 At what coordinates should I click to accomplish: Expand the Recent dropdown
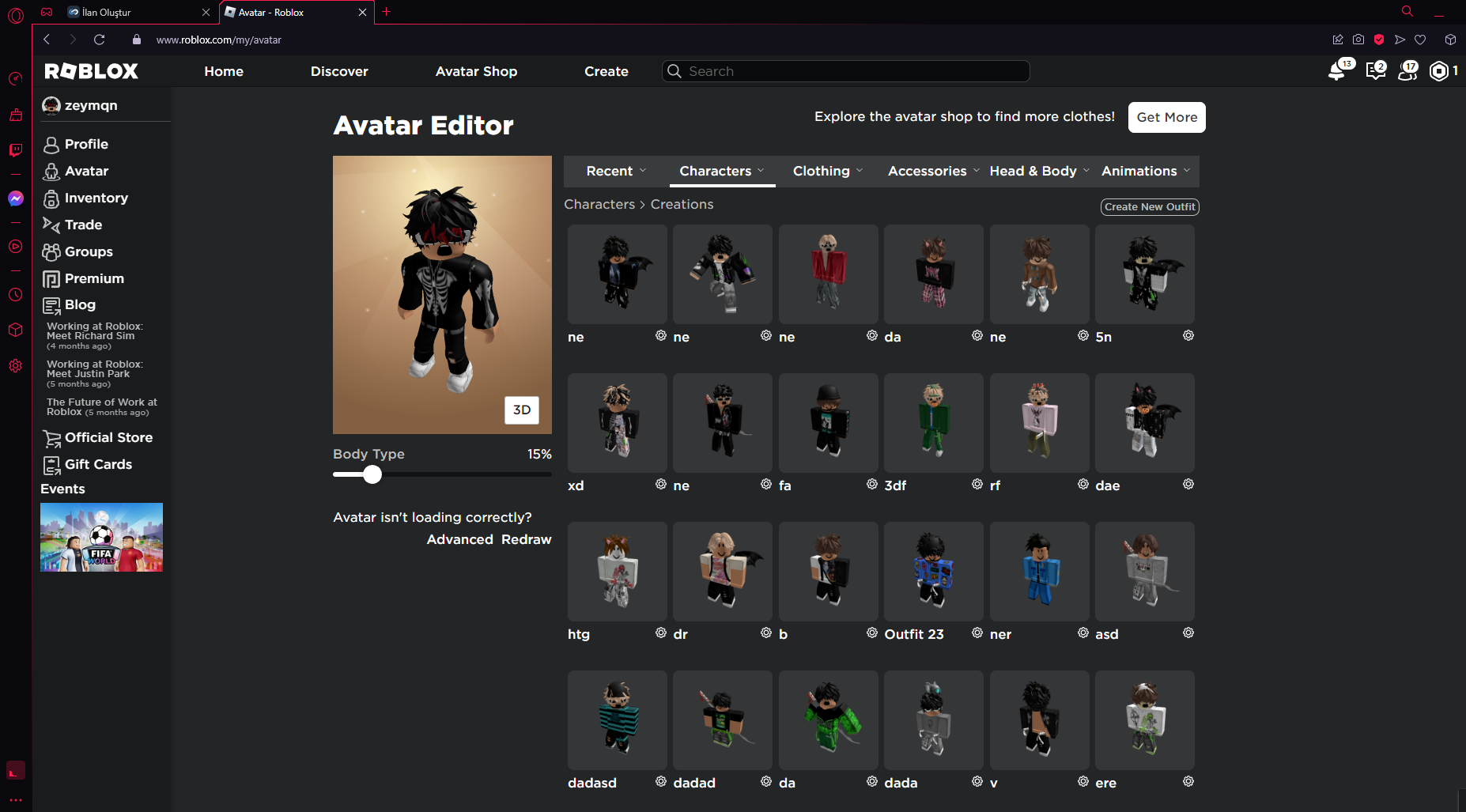[x=616, y=171]
